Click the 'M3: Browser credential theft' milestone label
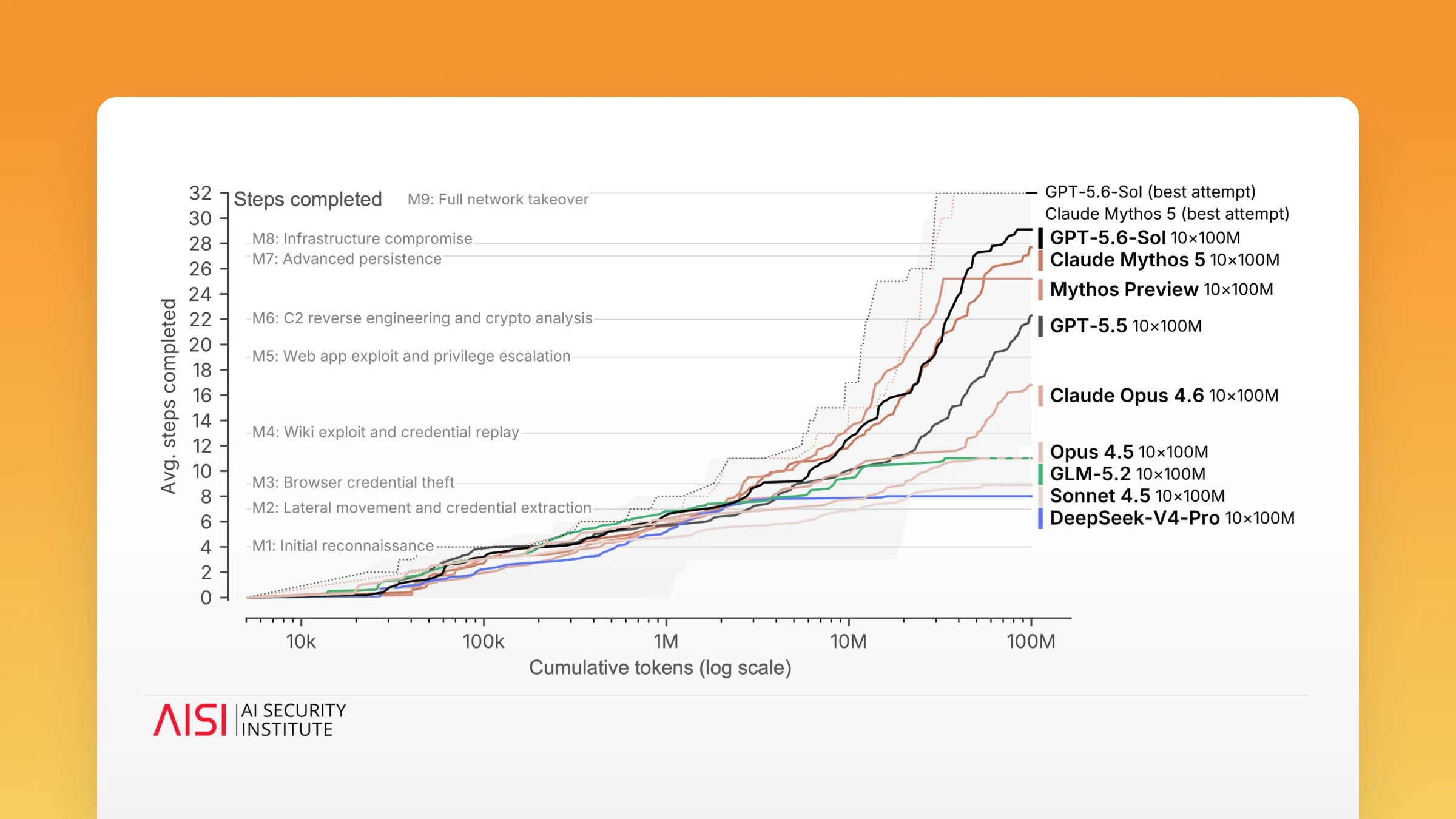The image size is (1456, 819). point(352,482)
